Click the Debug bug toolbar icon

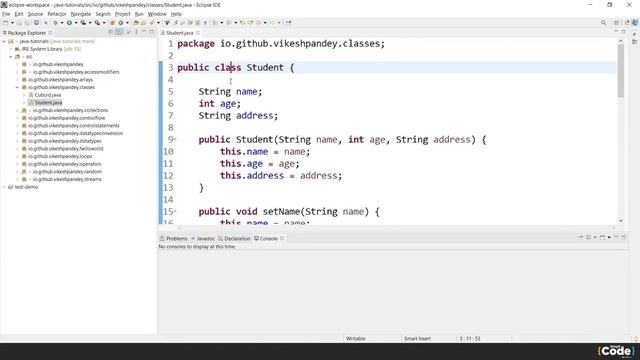[55, 23]
